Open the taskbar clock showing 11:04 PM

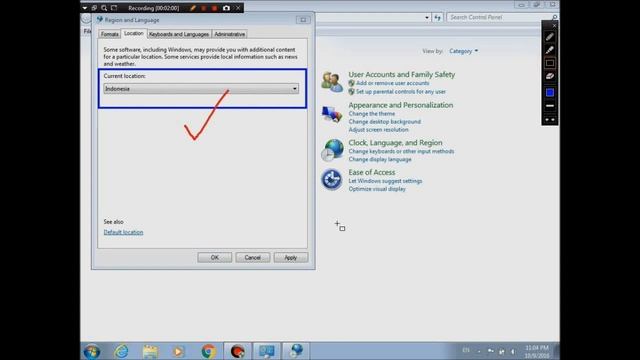(537, 351)
